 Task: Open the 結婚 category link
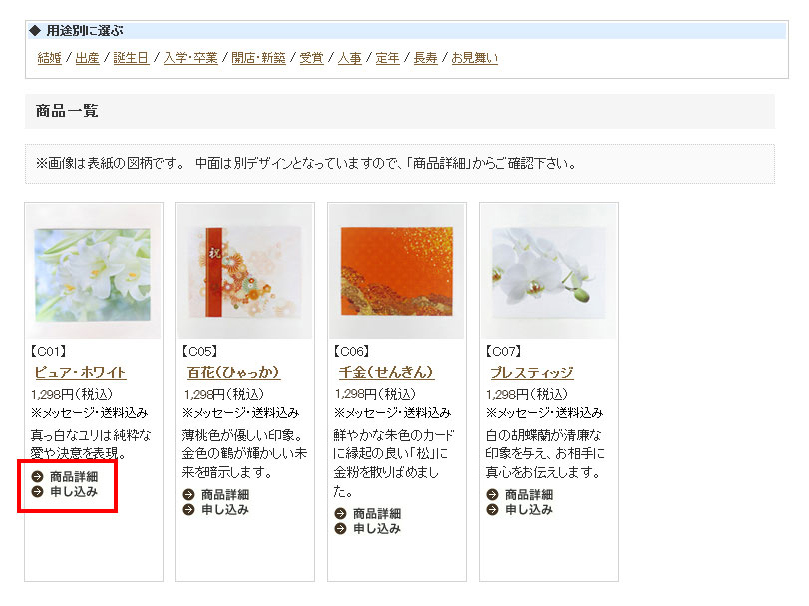pyautogui.click(x=50, y=58)
